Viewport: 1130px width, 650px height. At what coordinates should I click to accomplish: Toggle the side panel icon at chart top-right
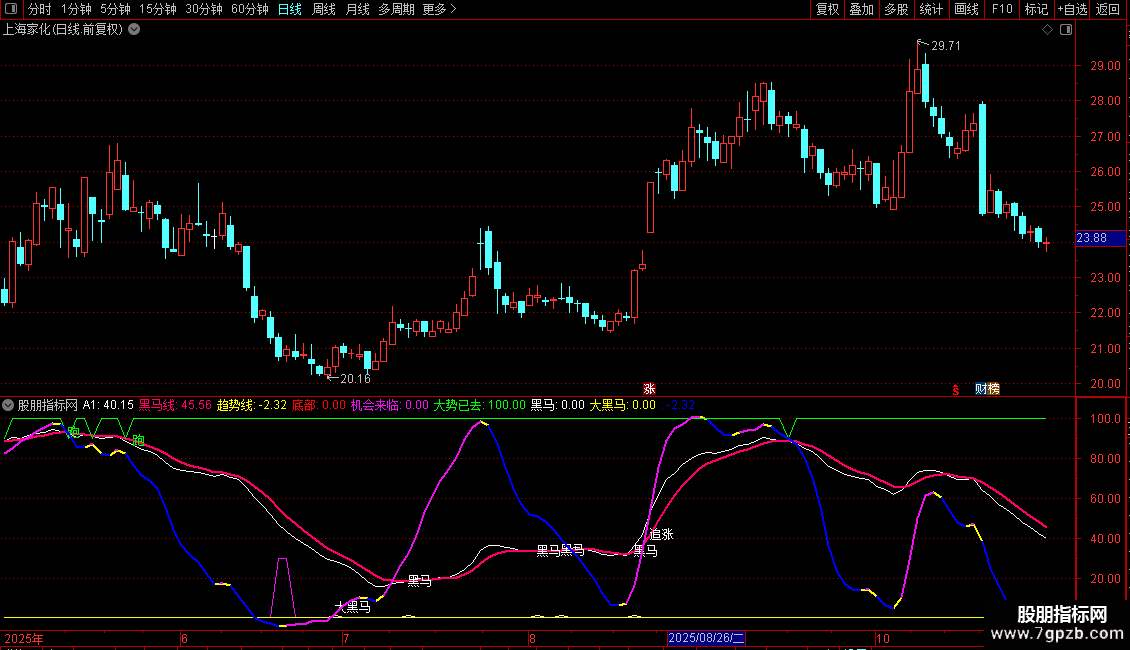pyautogui.click(x=1066, y=30)
